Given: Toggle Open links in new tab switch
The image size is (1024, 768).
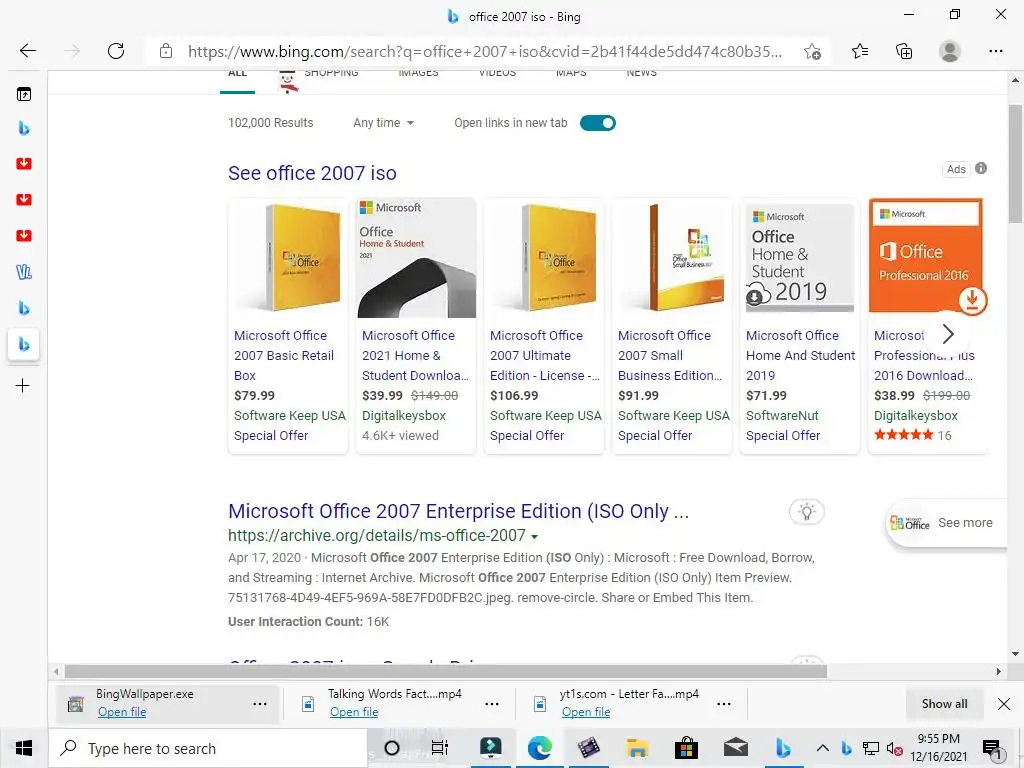Looking at the screenshot, I should coord(598,123).
